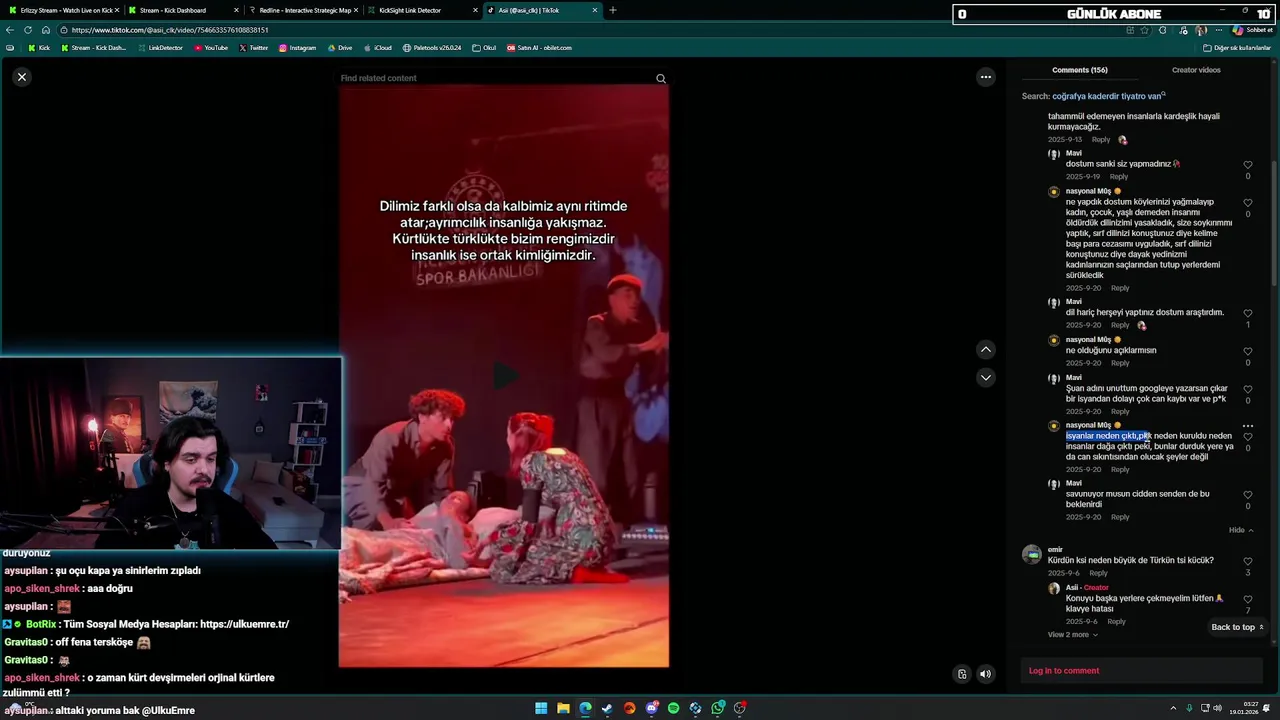
Task: Like the comment 'dil hariç herşeyi yaptınız'
Action: point(1248,313)
